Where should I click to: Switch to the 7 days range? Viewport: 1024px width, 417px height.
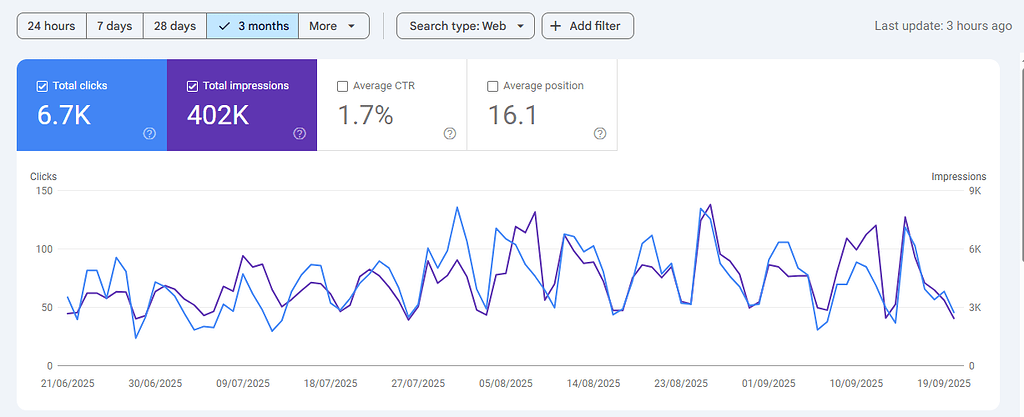tap(115, 26)
